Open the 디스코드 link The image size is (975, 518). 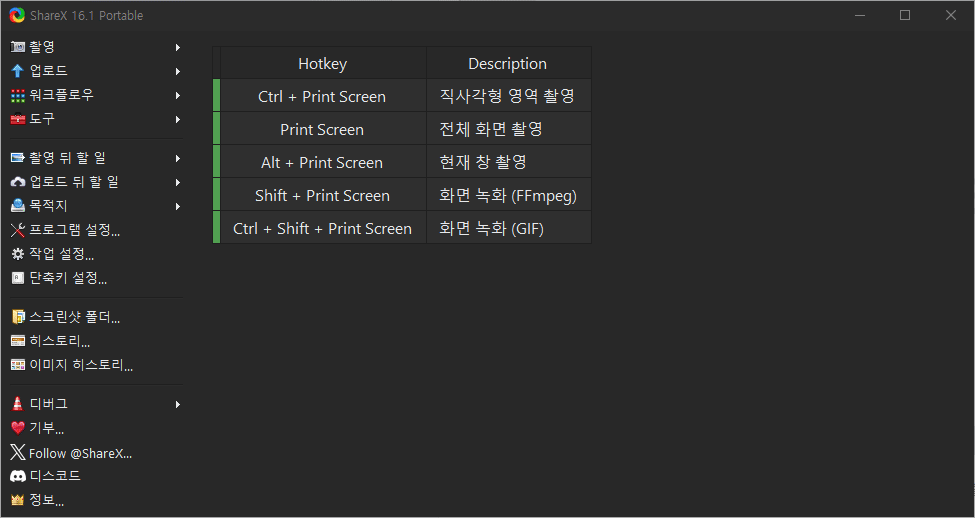tap(96, 476)
